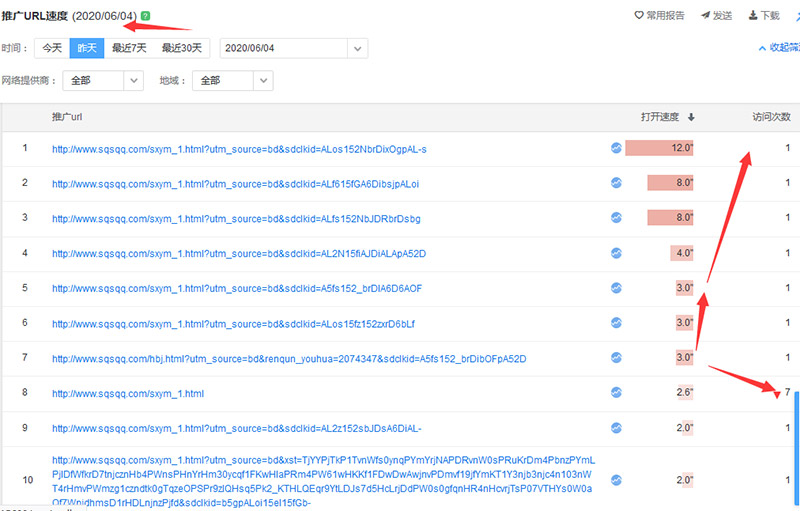Expand the 地域 region dropdown

coord(263,81)
